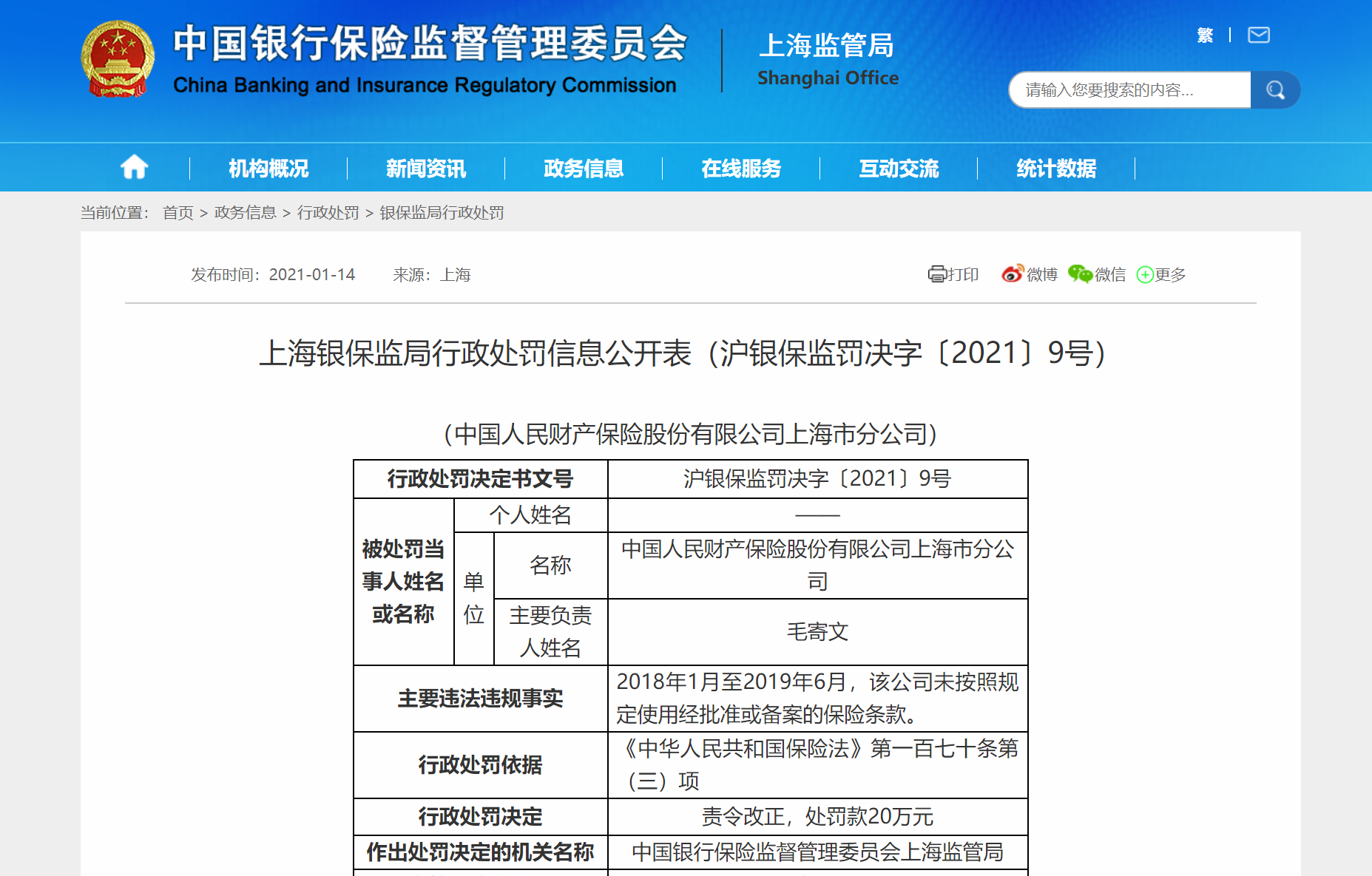This screenshot has height=876, width=1372.
Task: Click the 微信 share label
Action: point(1110,275)
